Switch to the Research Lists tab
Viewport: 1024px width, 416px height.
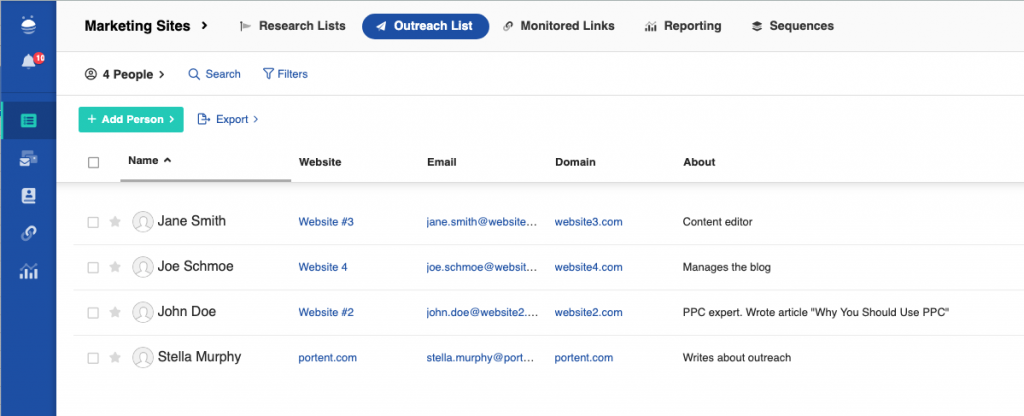coord(293,26)
